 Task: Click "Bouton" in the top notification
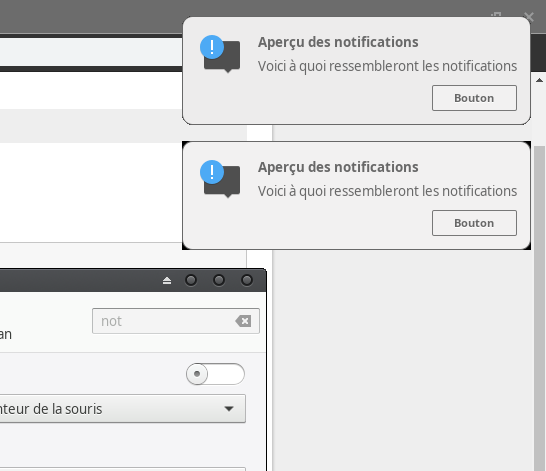(474, 98)
